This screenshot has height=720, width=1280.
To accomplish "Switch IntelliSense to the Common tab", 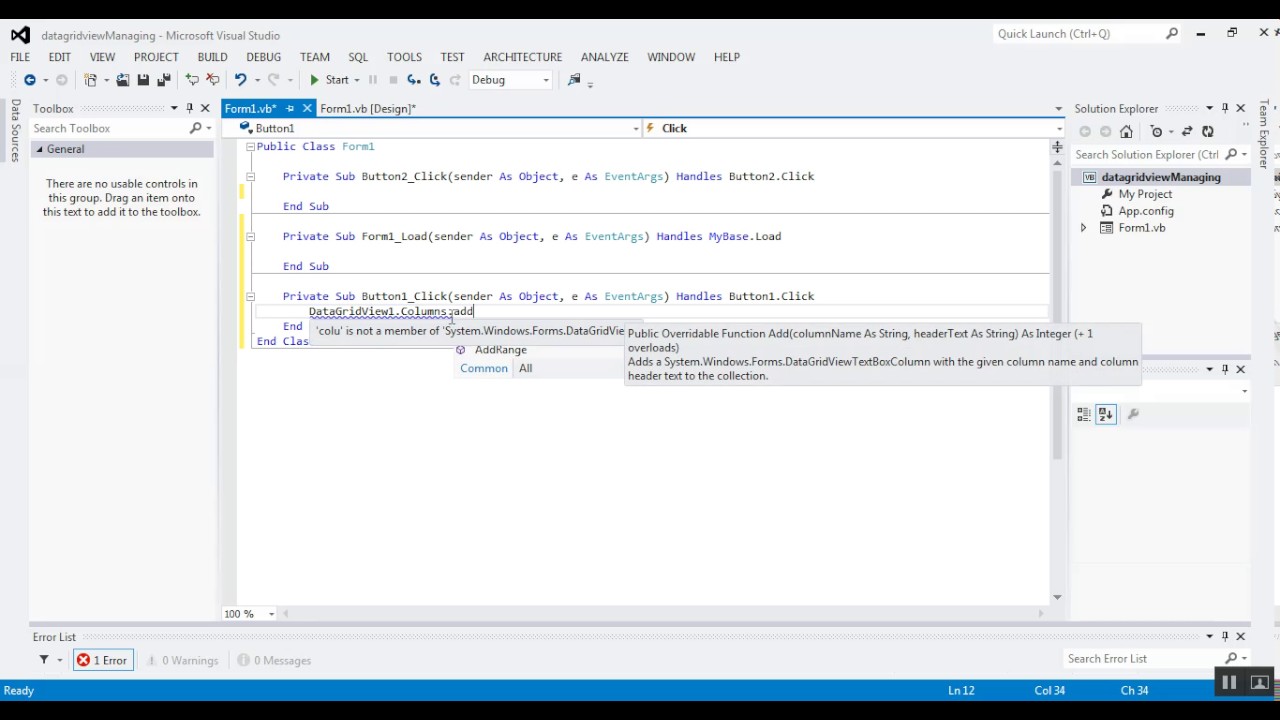I will coord(484,368).
